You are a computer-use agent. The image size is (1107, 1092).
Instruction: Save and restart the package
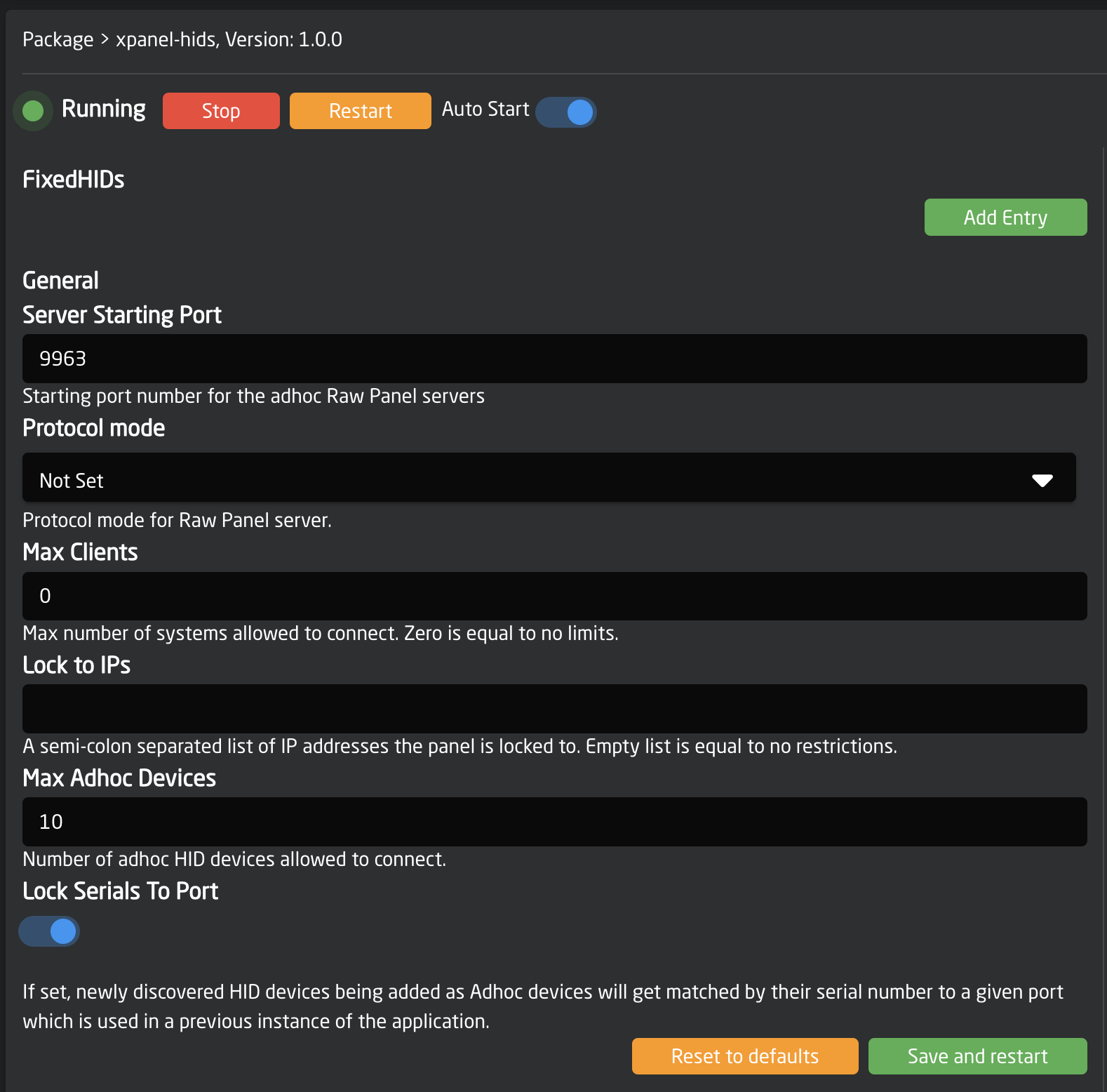tap(978, 1056)
